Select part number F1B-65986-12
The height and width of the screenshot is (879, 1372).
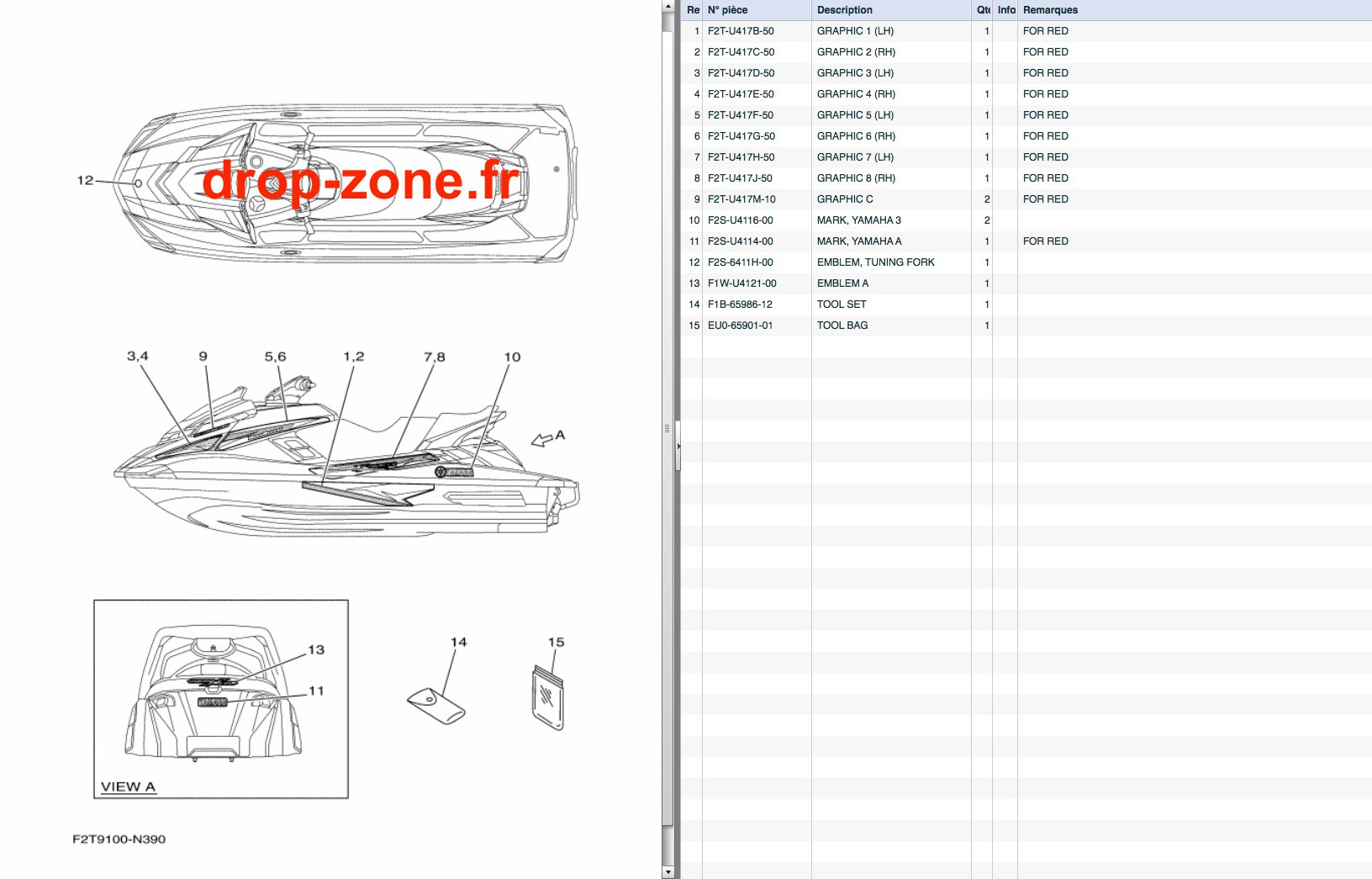point(740,304)
